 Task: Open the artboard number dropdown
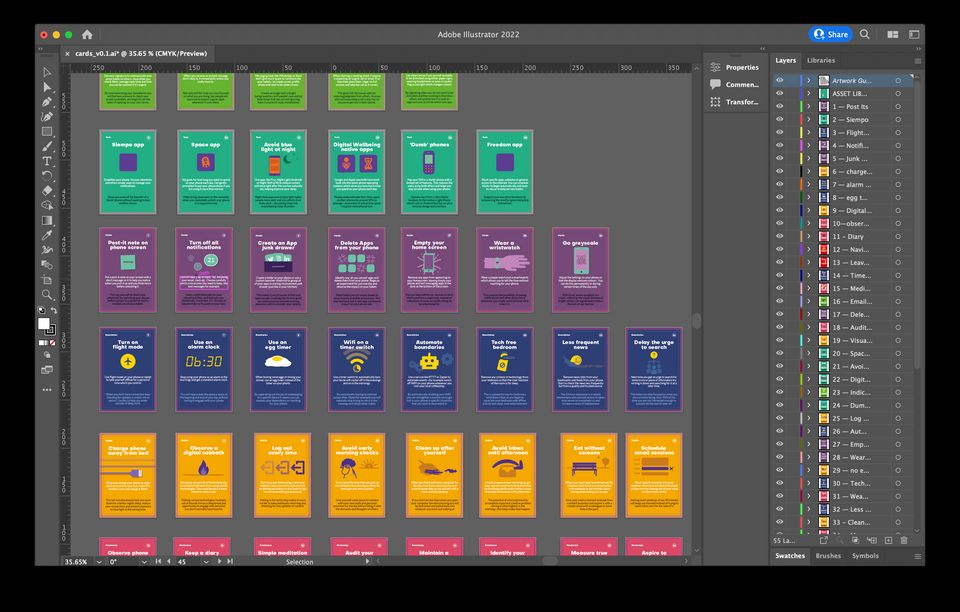206,562
